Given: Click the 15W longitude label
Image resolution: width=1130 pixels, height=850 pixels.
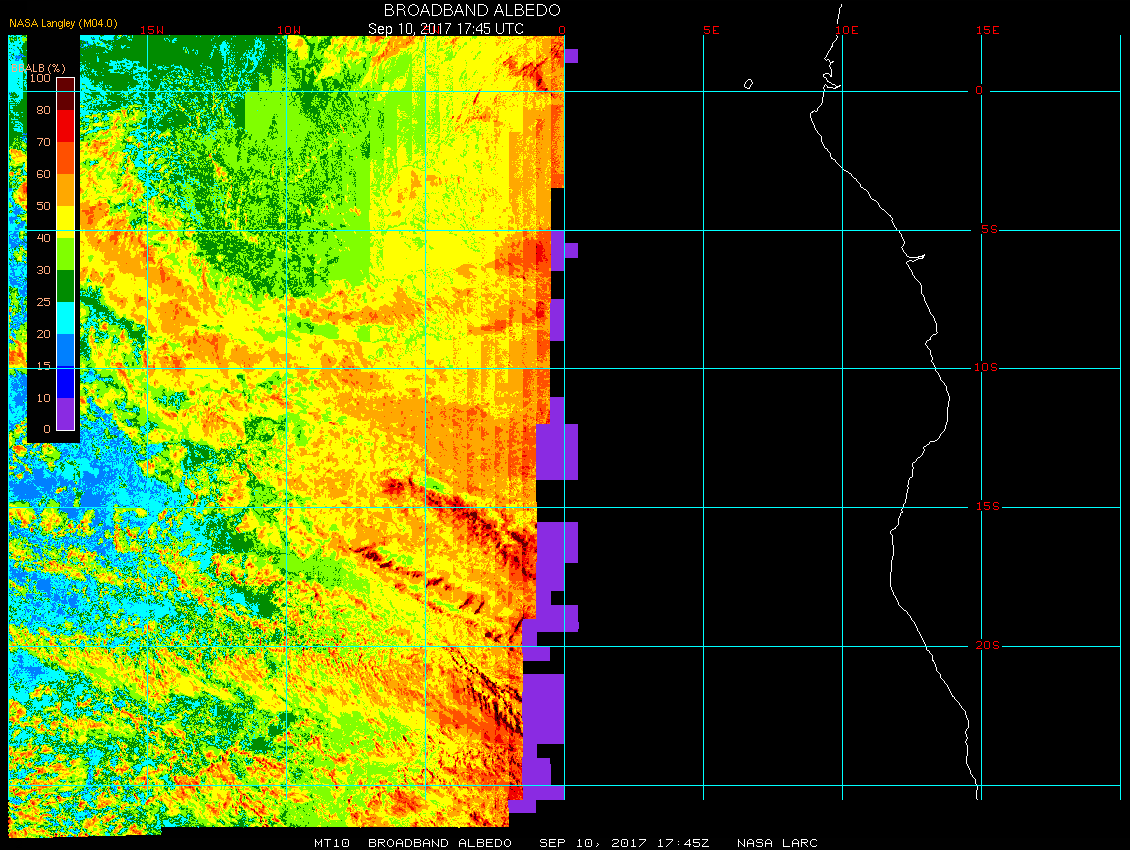Looking at the screenshot, I should (x=151, y=30).
